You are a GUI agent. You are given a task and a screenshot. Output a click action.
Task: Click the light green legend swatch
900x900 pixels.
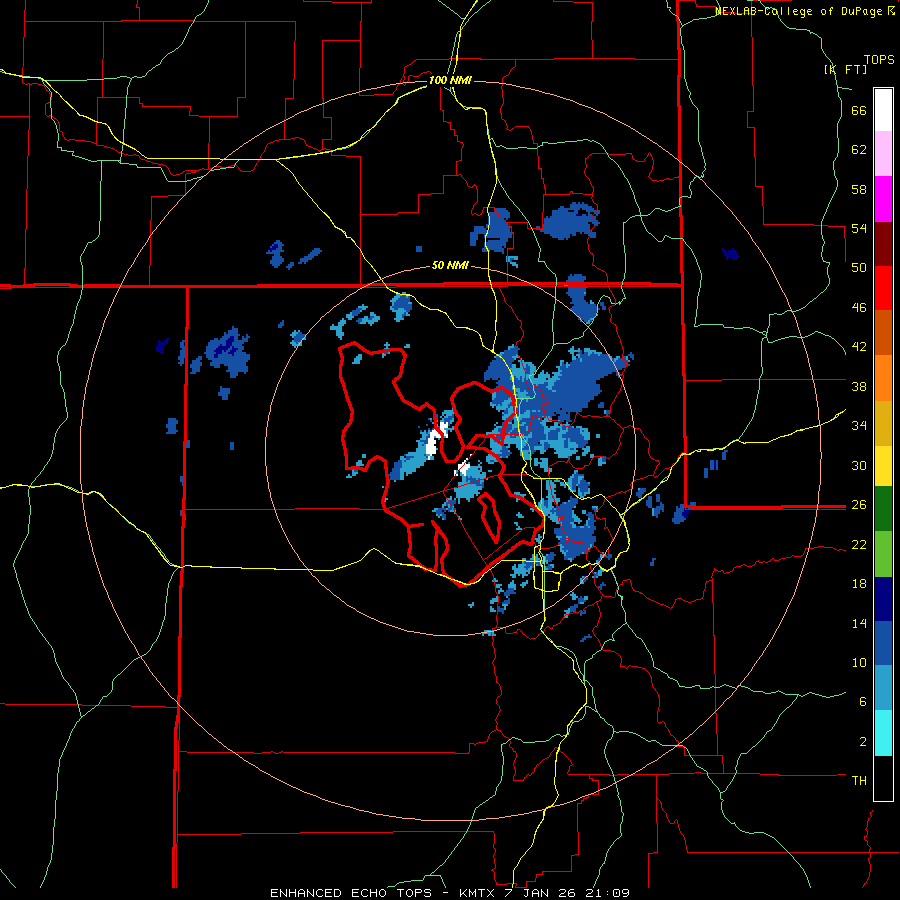[x=883, y=554]
